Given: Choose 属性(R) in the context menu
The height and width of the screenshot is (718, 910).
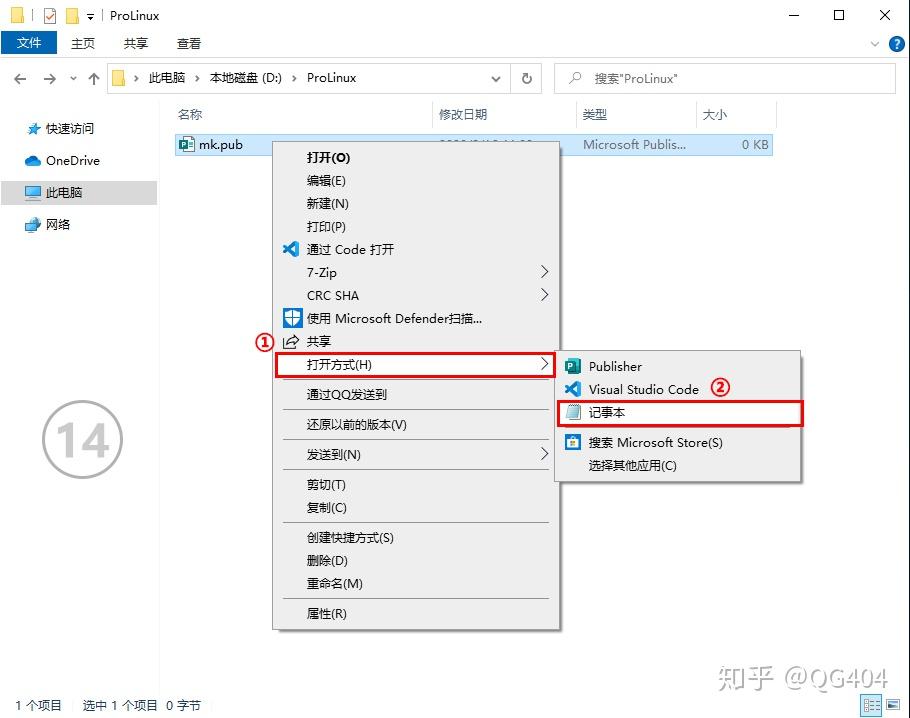Looking at the screenshot, I should point(326,614).
